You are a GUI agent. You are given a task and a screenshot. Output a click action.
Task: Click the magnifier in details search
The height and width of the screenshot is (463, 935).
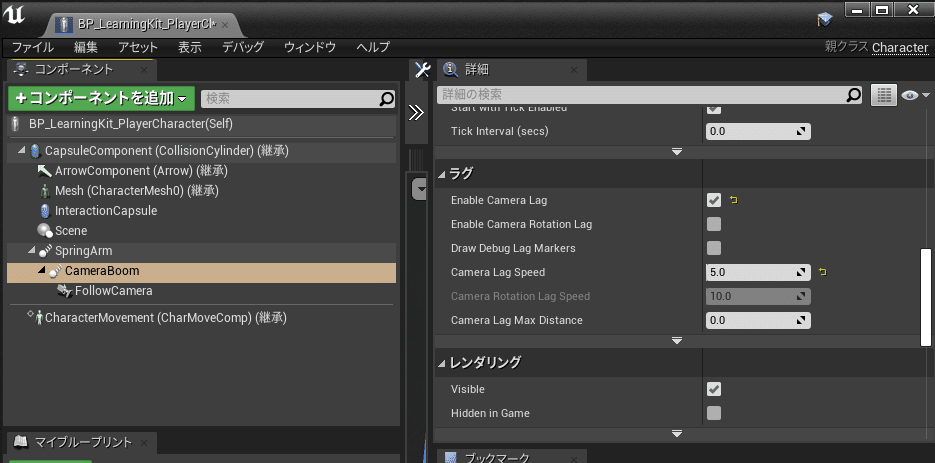pos(854,94)
